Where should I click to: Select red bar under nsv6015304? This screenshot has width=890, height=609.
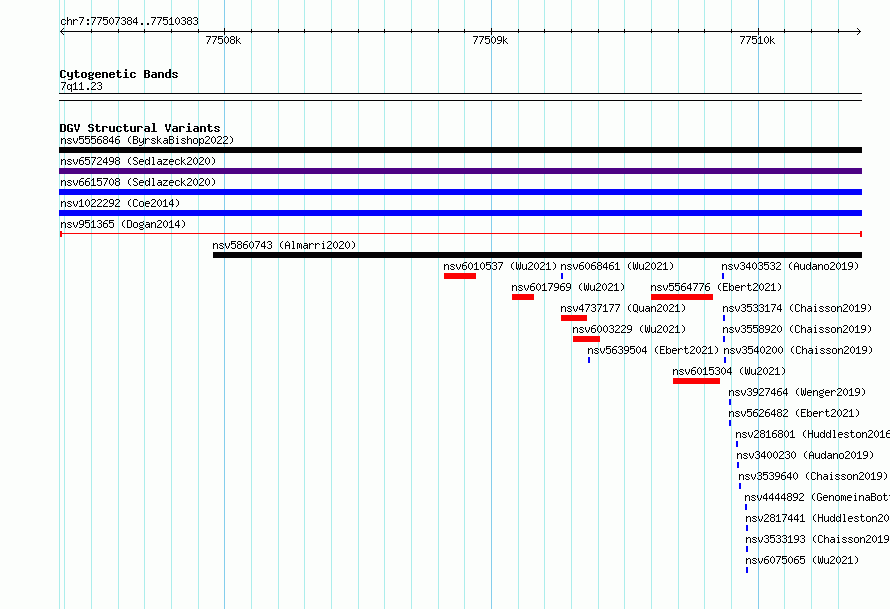coord(696,381)
